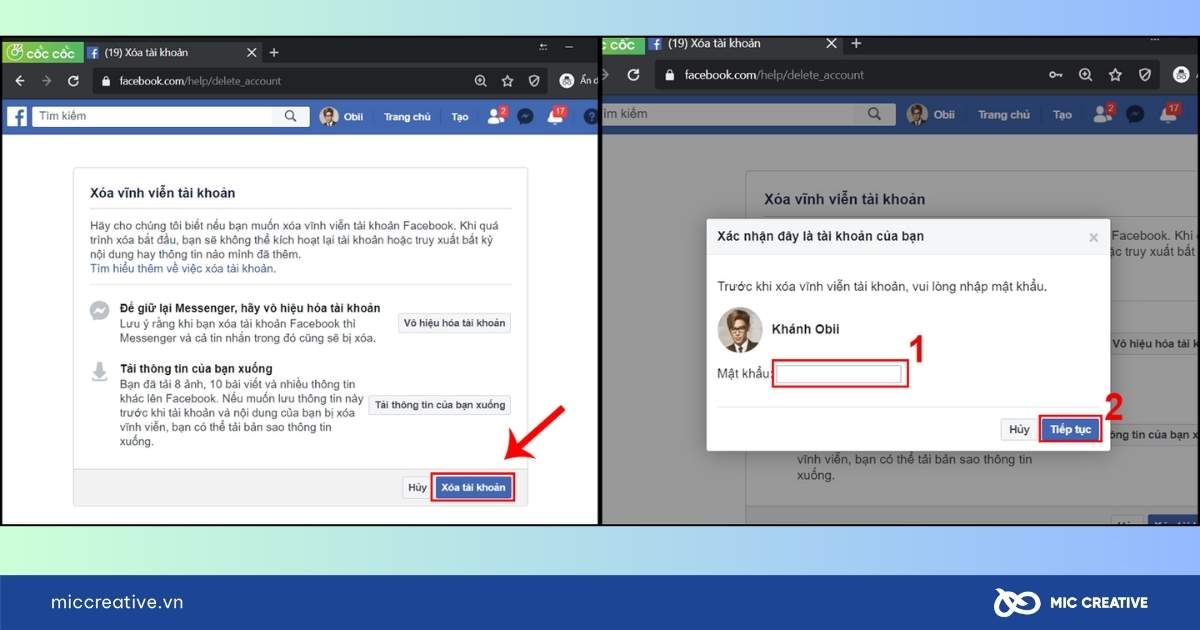Open the incognito profile icon in left window
1200x630 pixels.
(x=567, y=81)
